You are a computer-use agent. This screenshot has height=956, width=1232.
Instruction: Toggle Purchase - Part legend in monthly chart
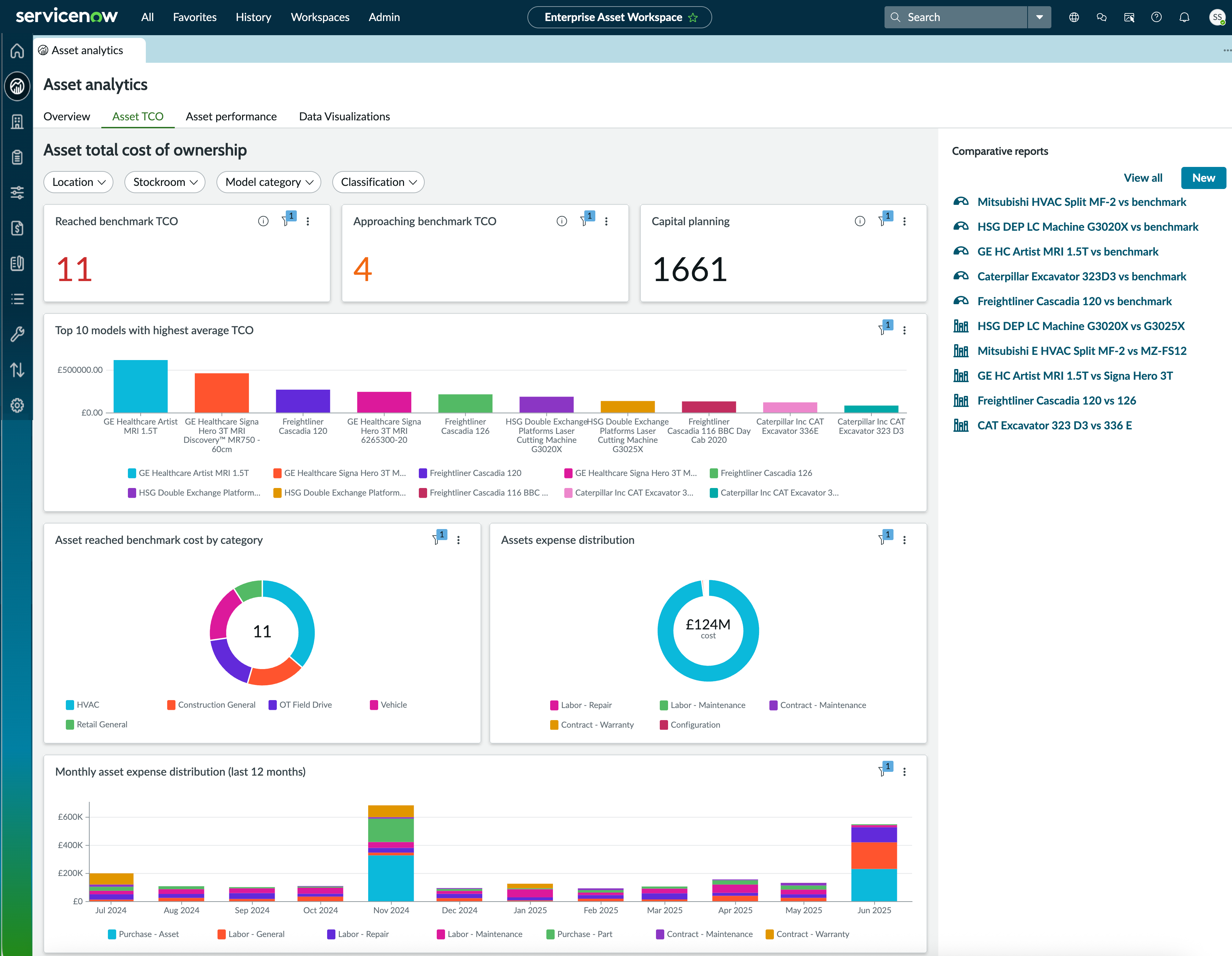tap(579, 935)
